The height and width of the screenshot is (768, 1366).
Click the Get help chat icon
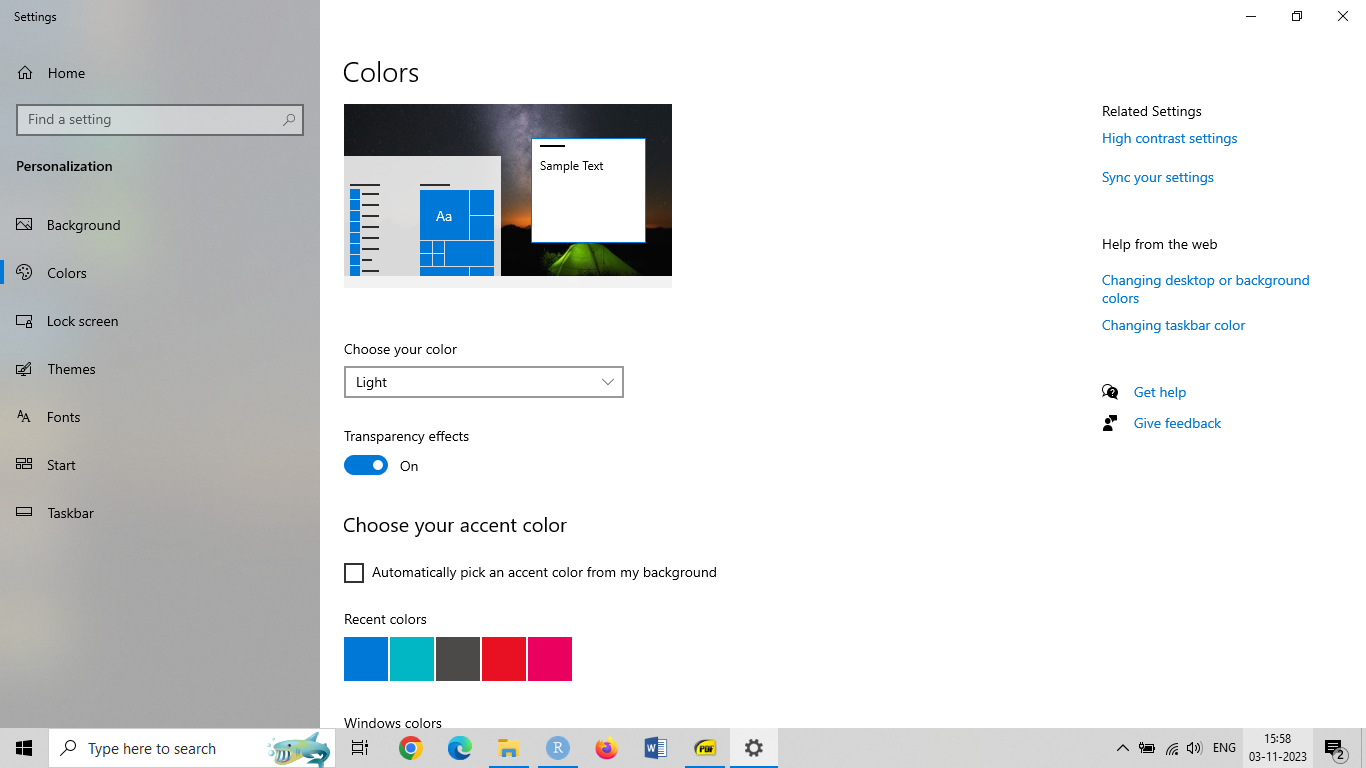[x=1110, y=392]
